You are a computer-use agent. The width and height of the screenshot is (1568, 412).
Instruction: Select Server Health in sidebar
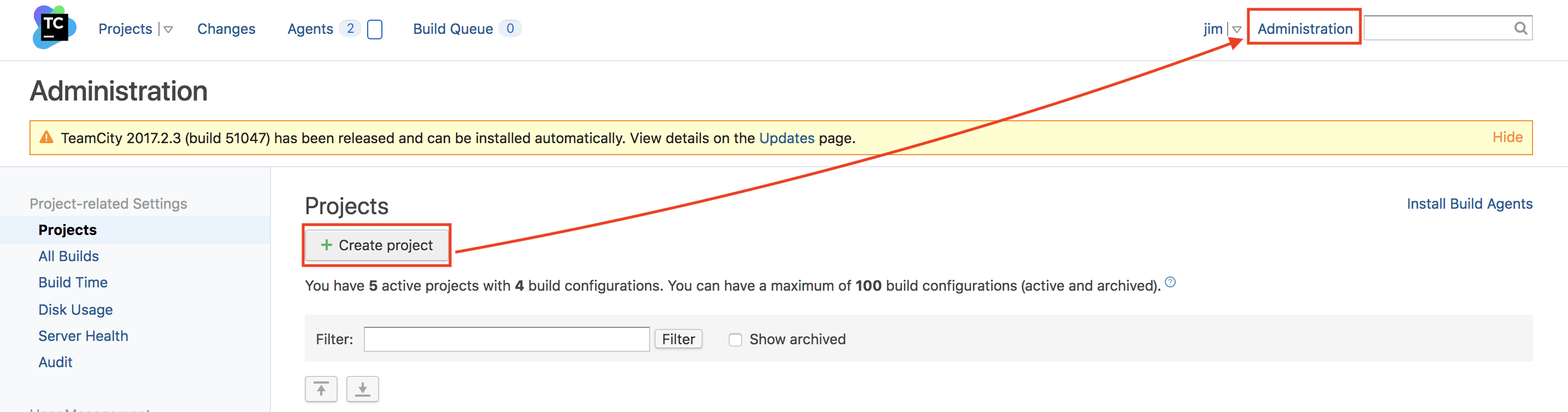click(84, 336)
